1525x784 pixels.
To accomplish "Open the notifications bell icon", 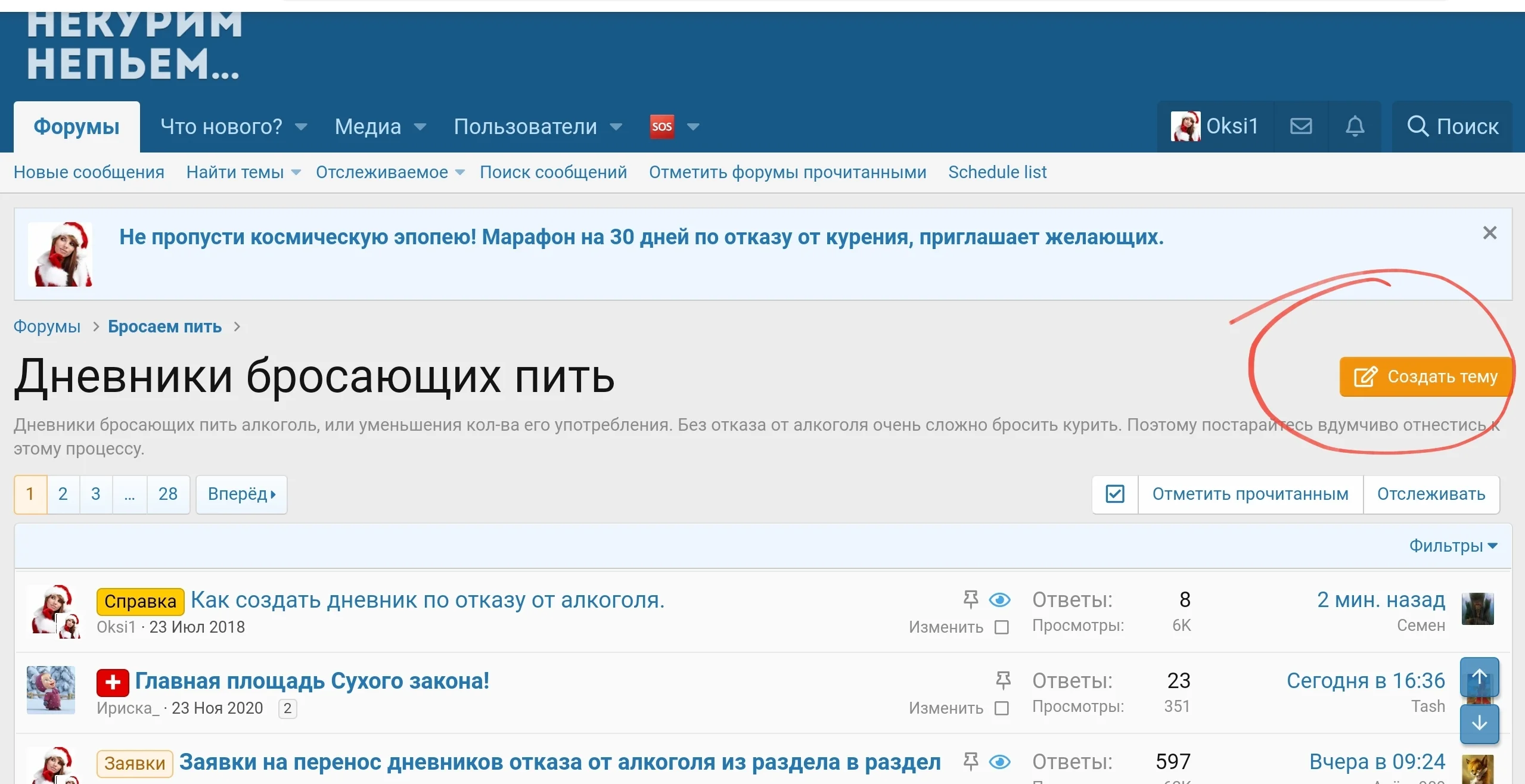I will (x=1355, y=126).
